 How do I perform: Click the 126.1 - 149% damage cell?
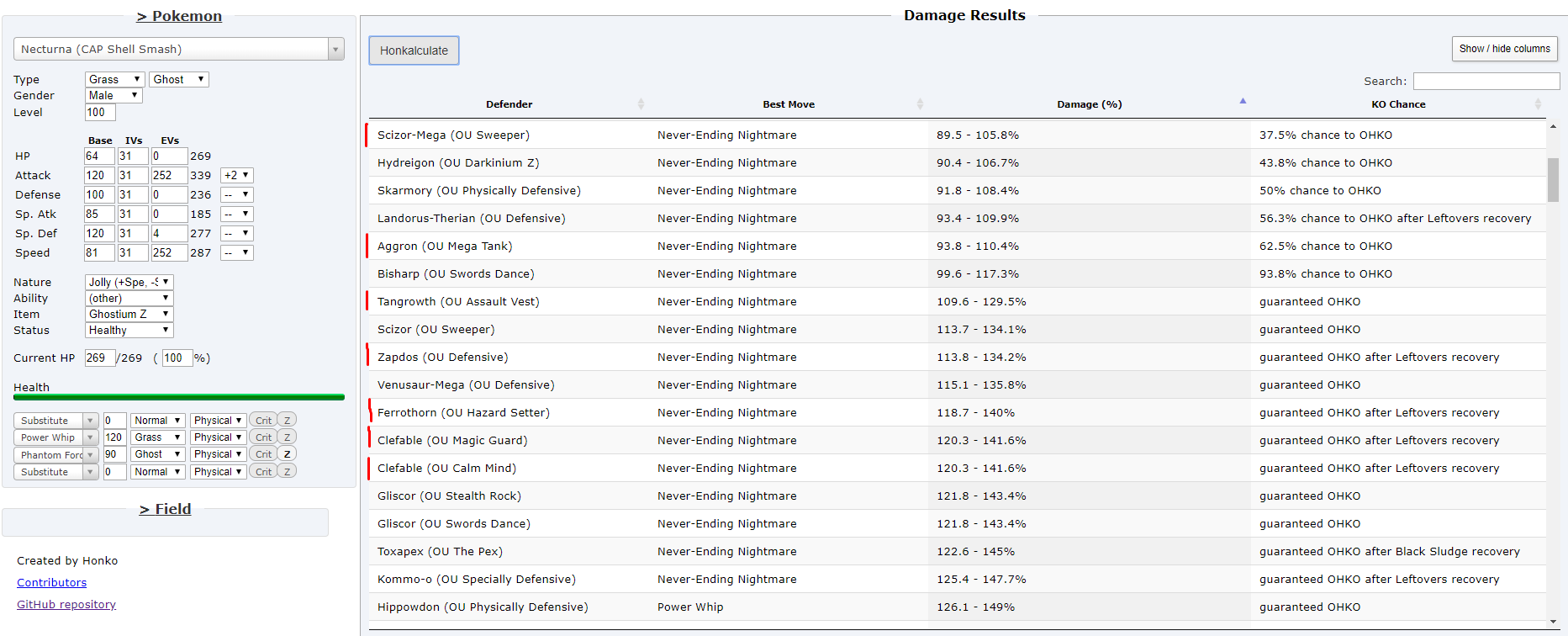tap(1089, 607)
